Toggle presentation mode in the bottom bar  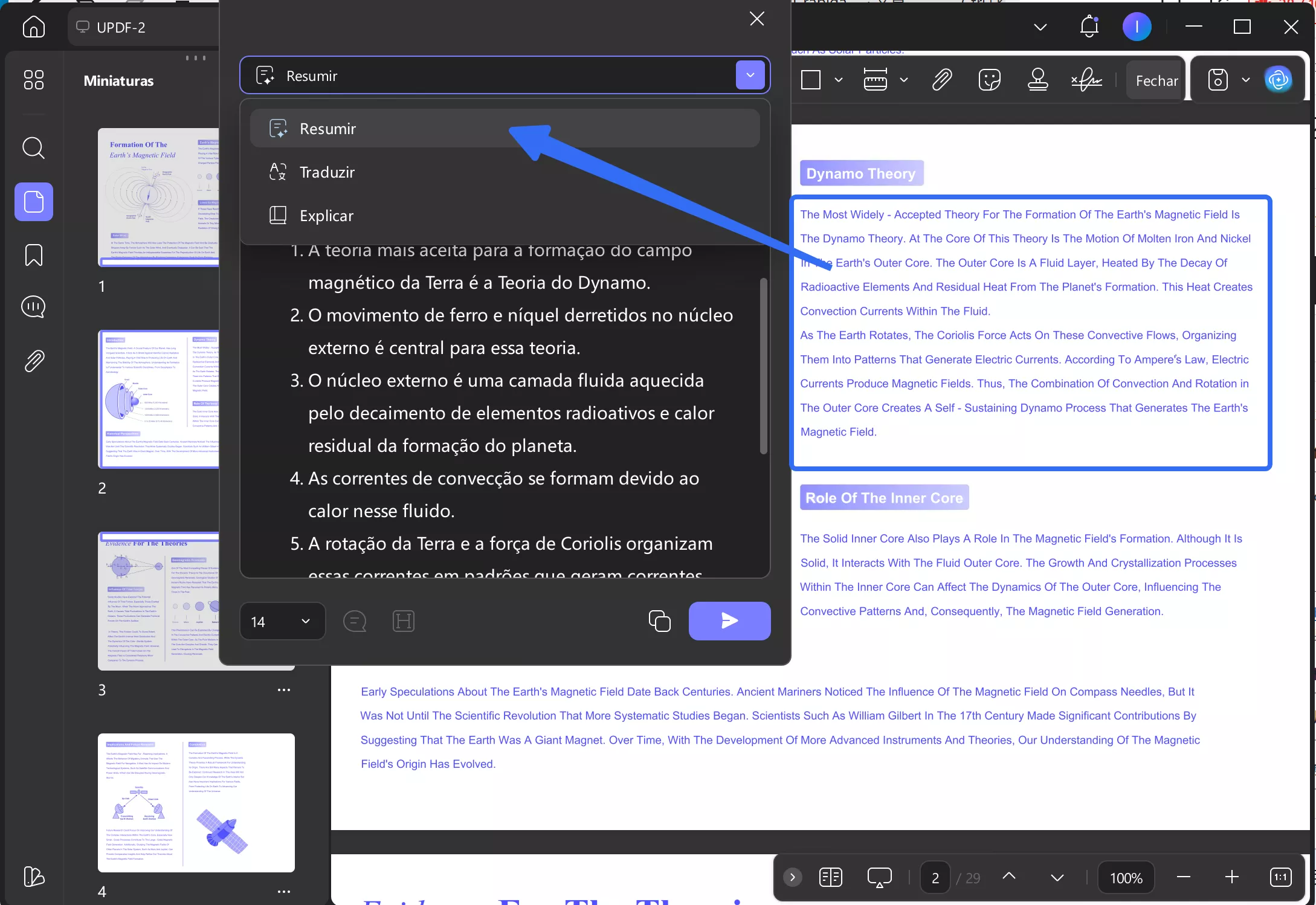tap(879, 877)
